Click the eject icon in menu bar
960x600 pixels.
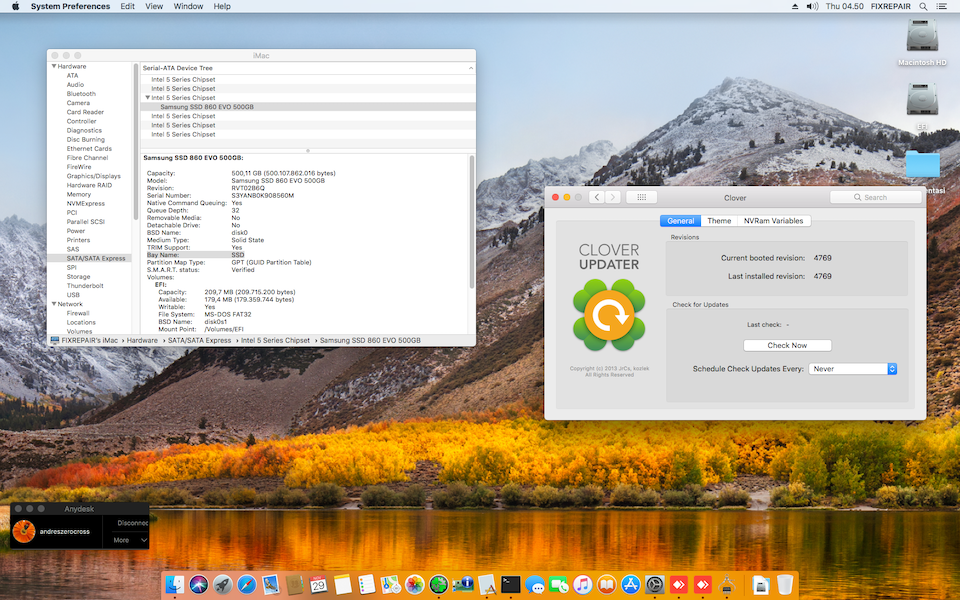795,6
